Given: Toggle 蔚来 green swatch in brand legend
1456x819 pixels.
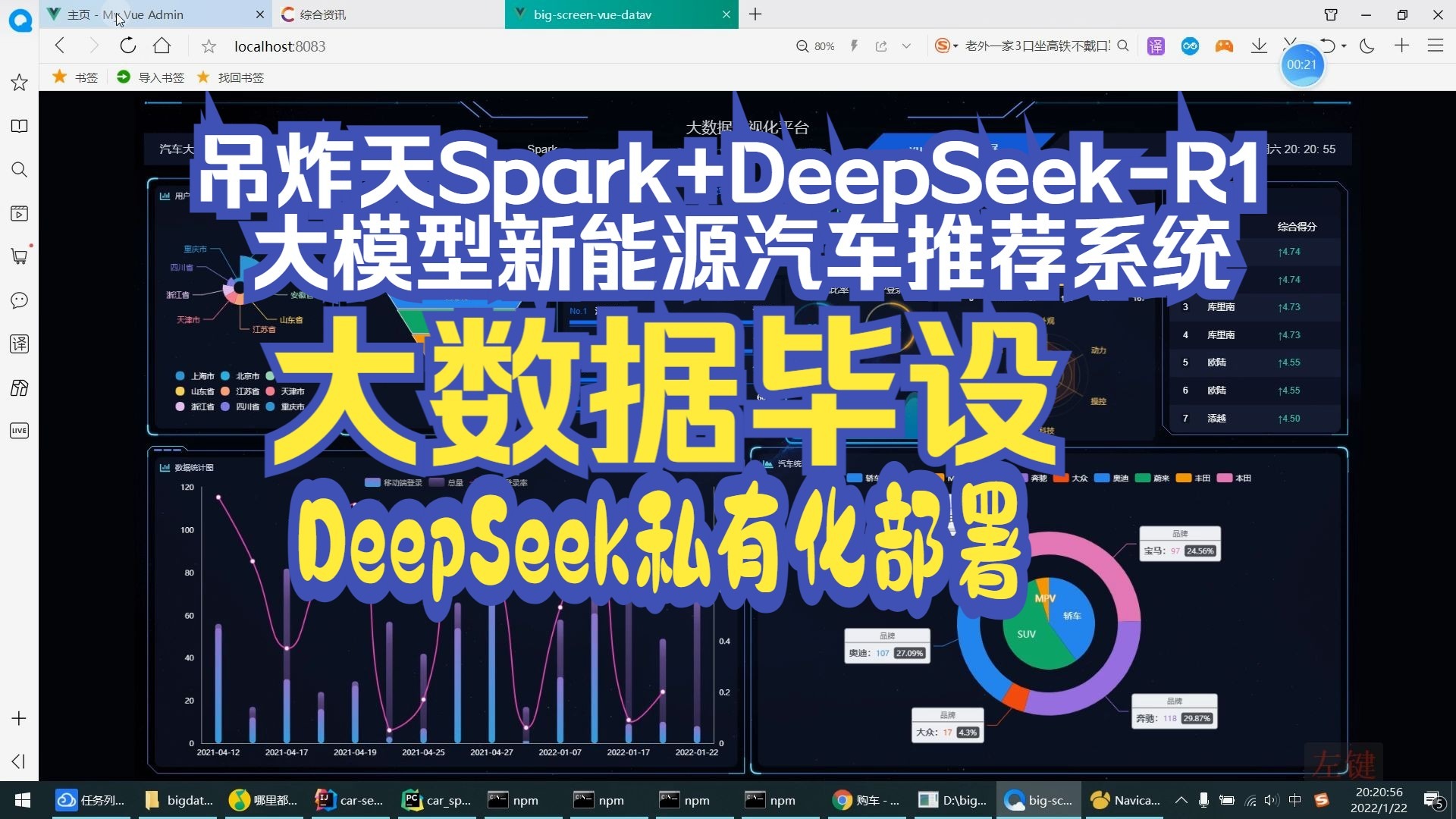Looking at the screenshot, I should [x=1143, y=479].
